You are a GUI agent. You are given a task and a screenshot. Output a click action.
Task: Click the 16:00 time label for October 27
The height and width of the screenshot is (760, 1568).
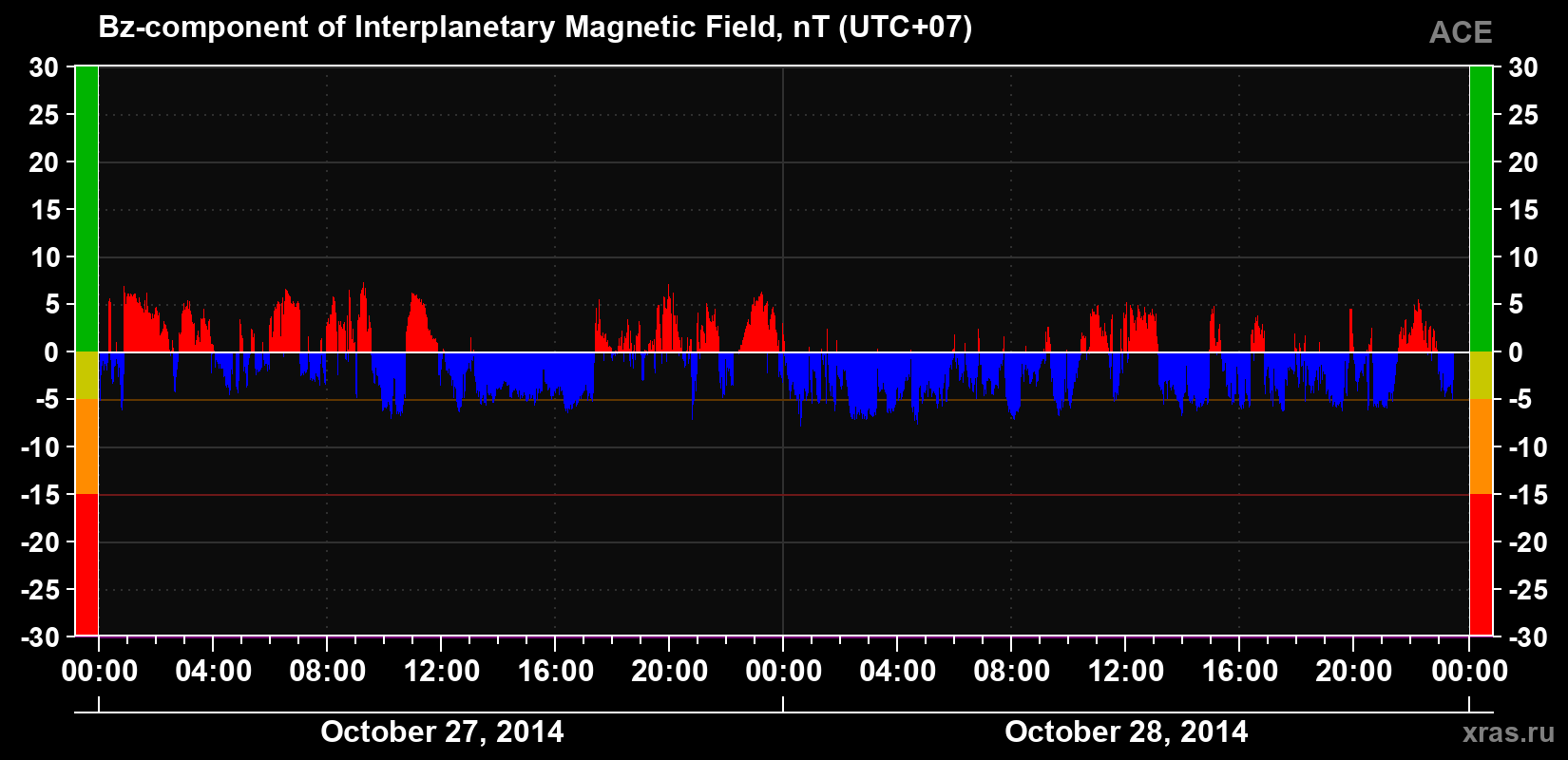point(556,672)
